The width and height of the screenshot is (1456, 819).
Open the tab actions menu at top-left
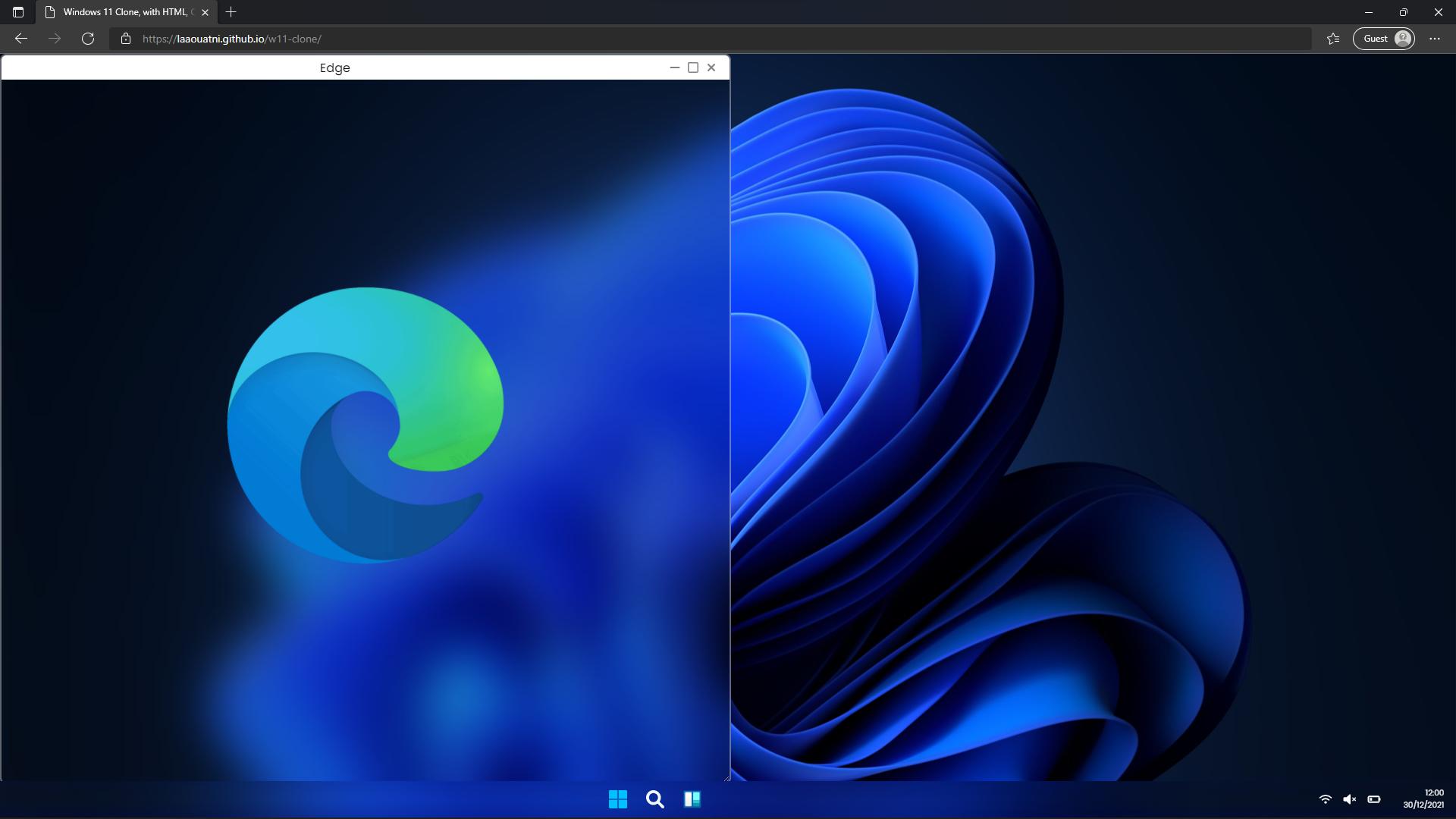(18, 12)
